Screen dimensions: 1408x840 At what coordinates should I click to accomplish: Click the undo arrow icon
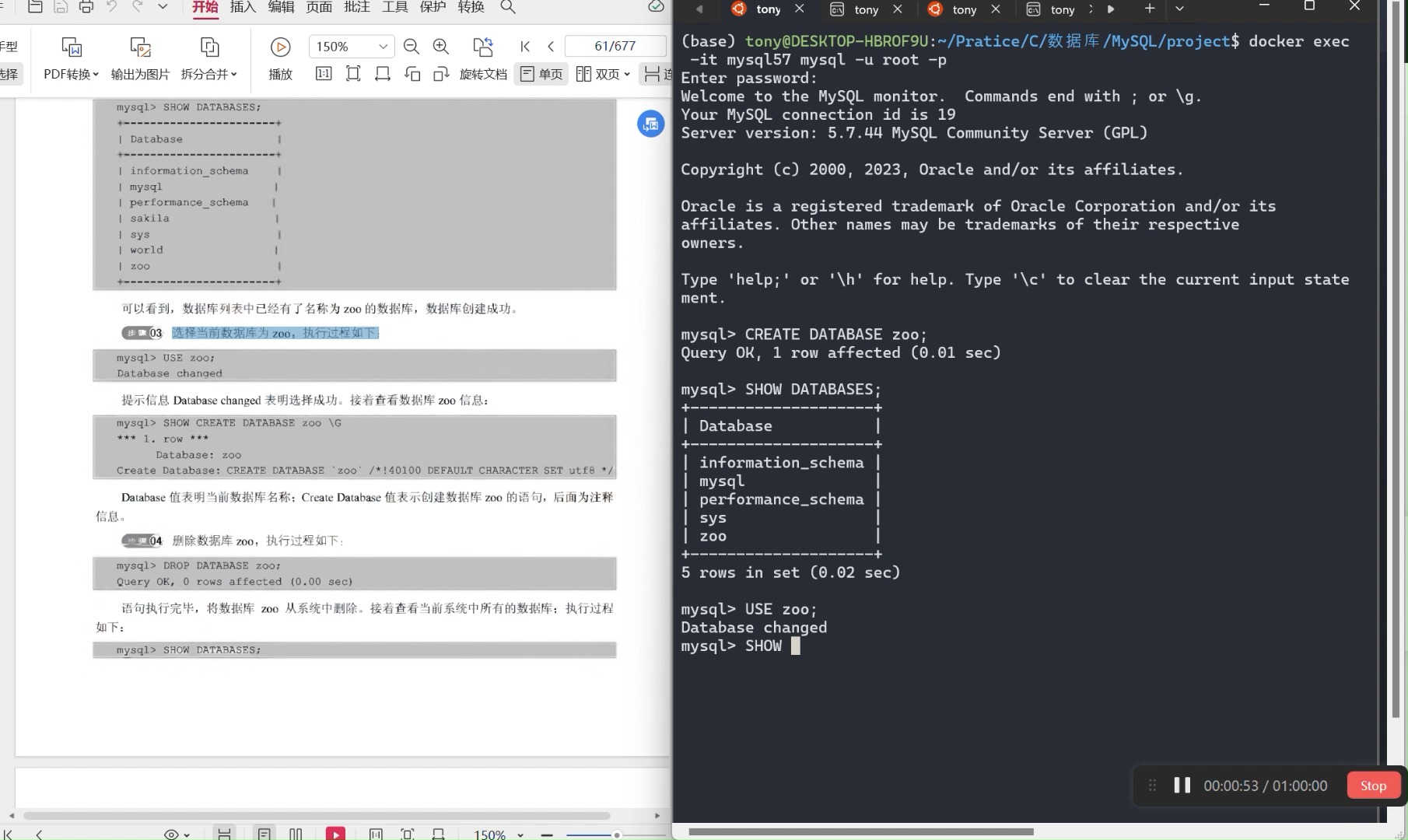pos(112,7)
